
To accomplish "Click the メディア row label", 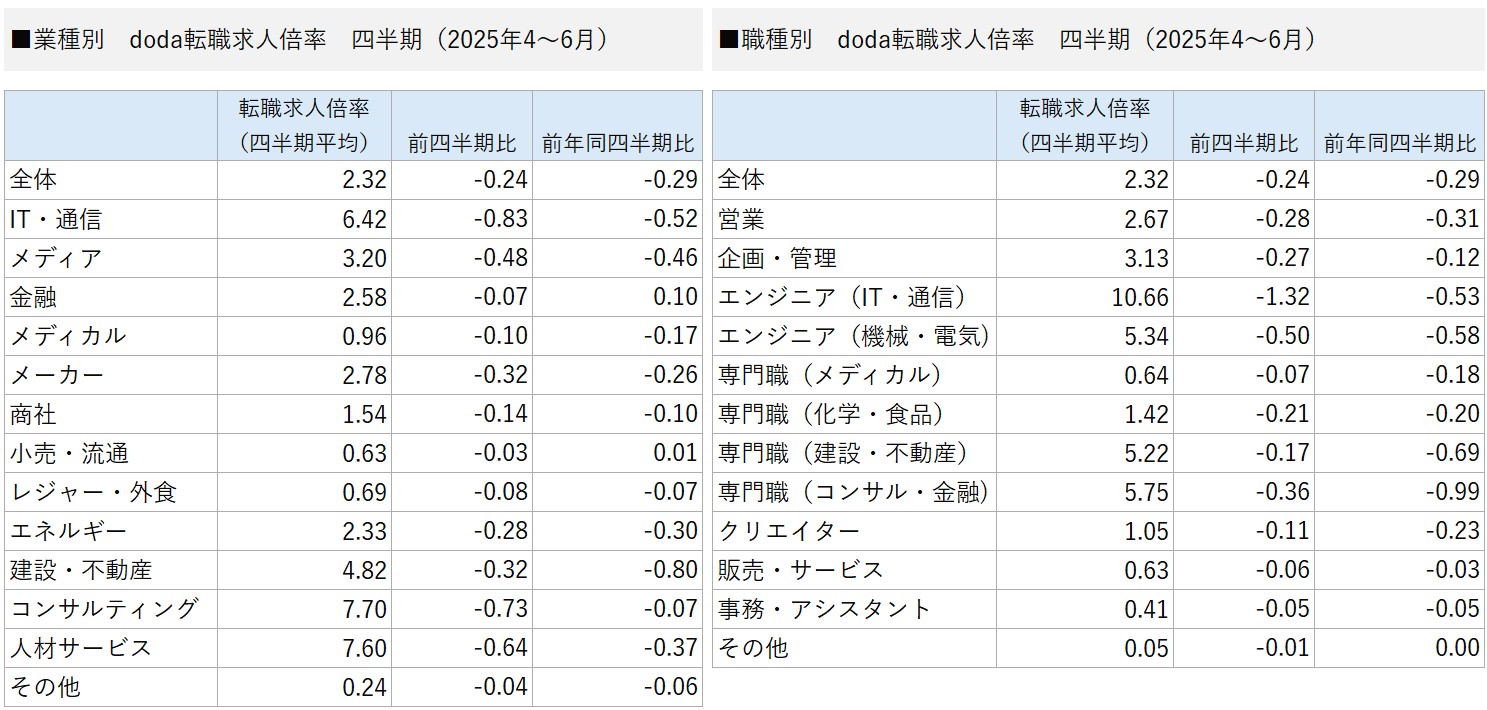I will (x=55, y=258).
